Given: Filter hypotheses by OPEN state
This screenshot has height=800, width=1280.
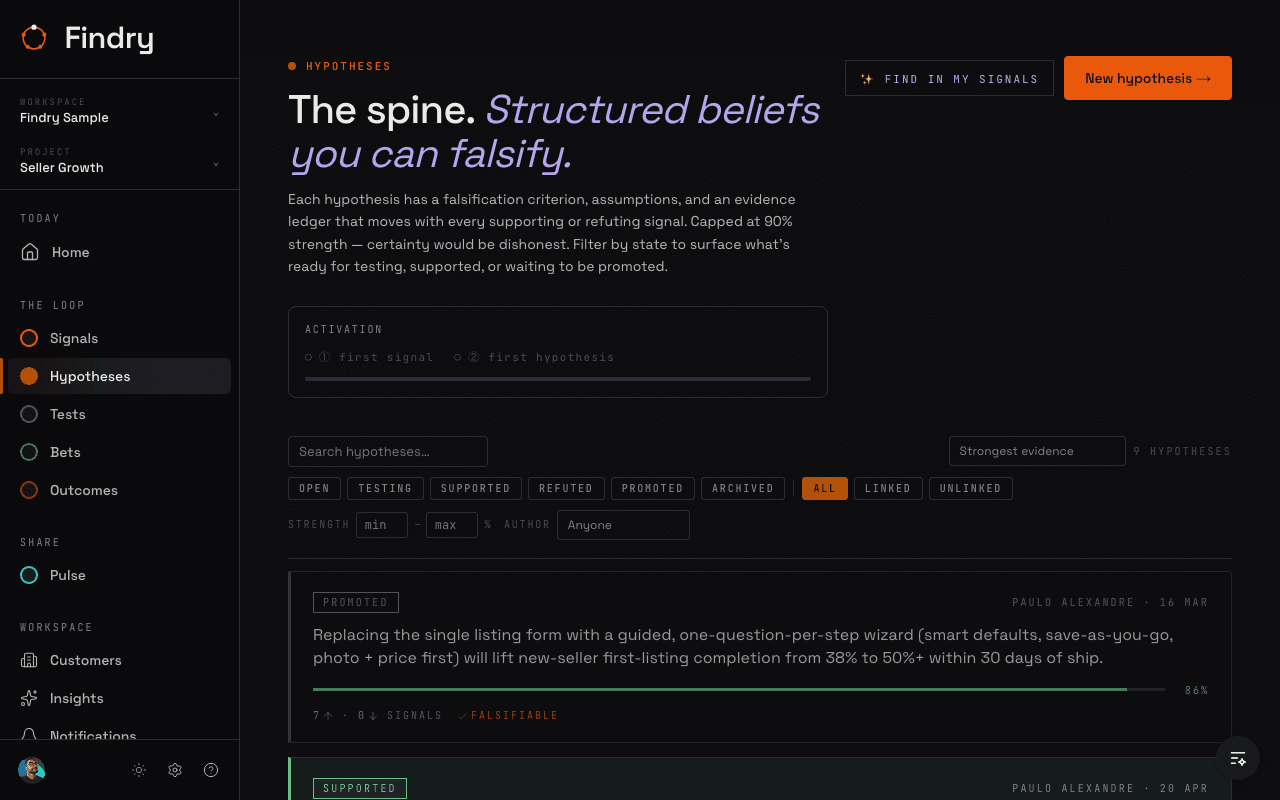Looking at the screenshot, I should pyautogui.click(x=314, y=488).
